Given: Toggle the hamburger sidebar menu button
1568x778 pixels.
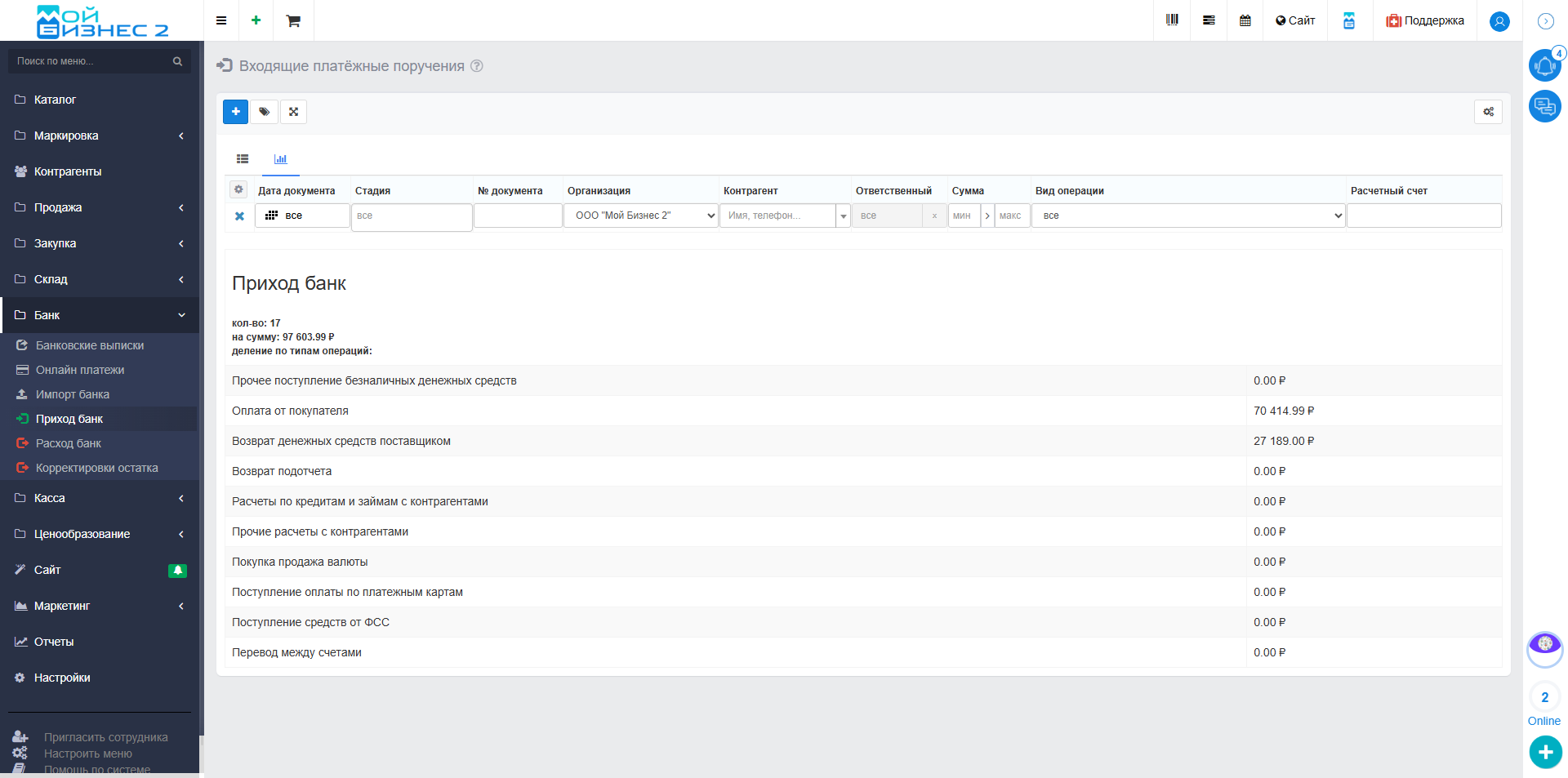Looking at the screenshot, I should [x=221, y=20].
